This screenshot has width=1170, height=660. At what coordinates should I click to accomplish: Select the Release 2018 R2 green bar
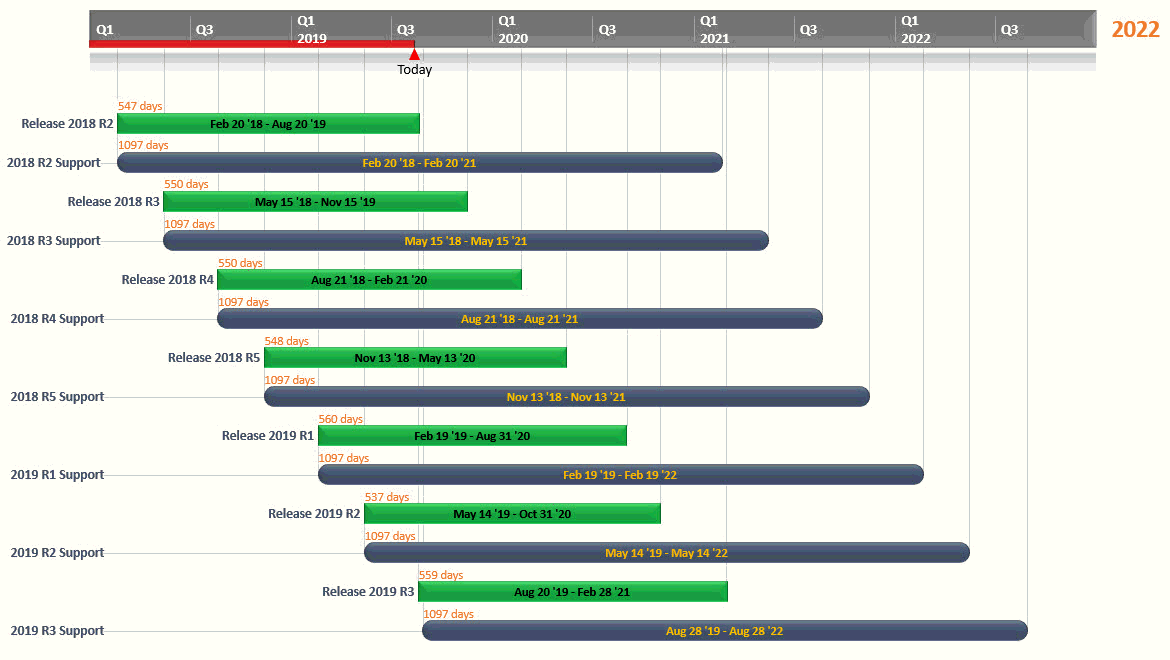pyautogui.click(x=268, y=124)
